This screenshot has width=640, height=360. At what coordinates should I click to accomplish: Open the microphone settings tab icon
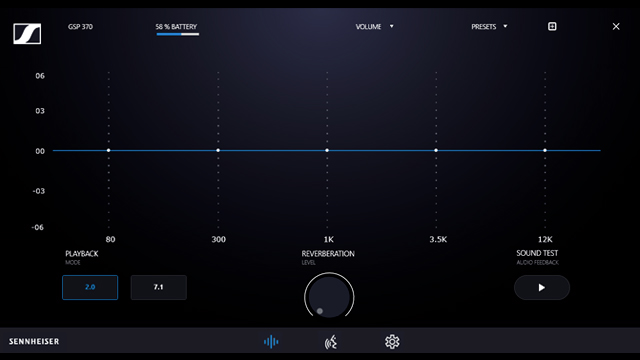(331, 342)
